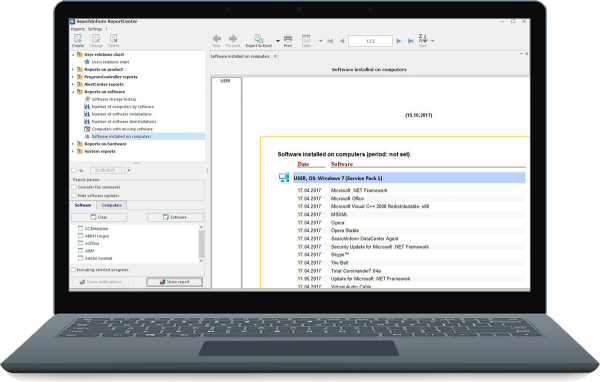Go to previous page arrow
The image size is (600, 382).
pyautogui.click(x=342, y=41)
